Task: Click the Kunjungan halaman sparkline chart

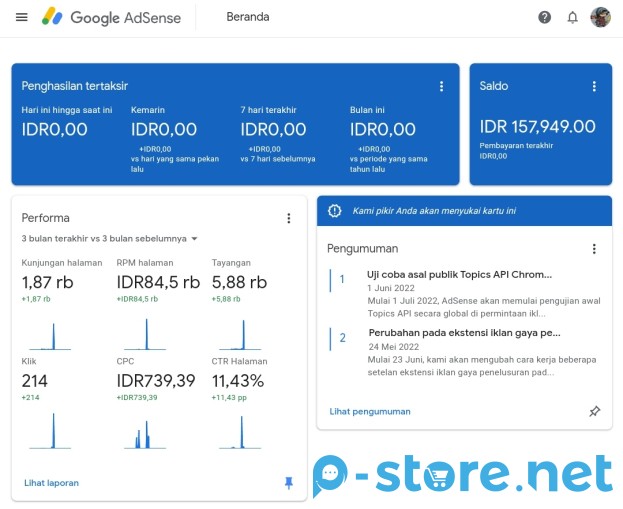Action: pos(50,337)
